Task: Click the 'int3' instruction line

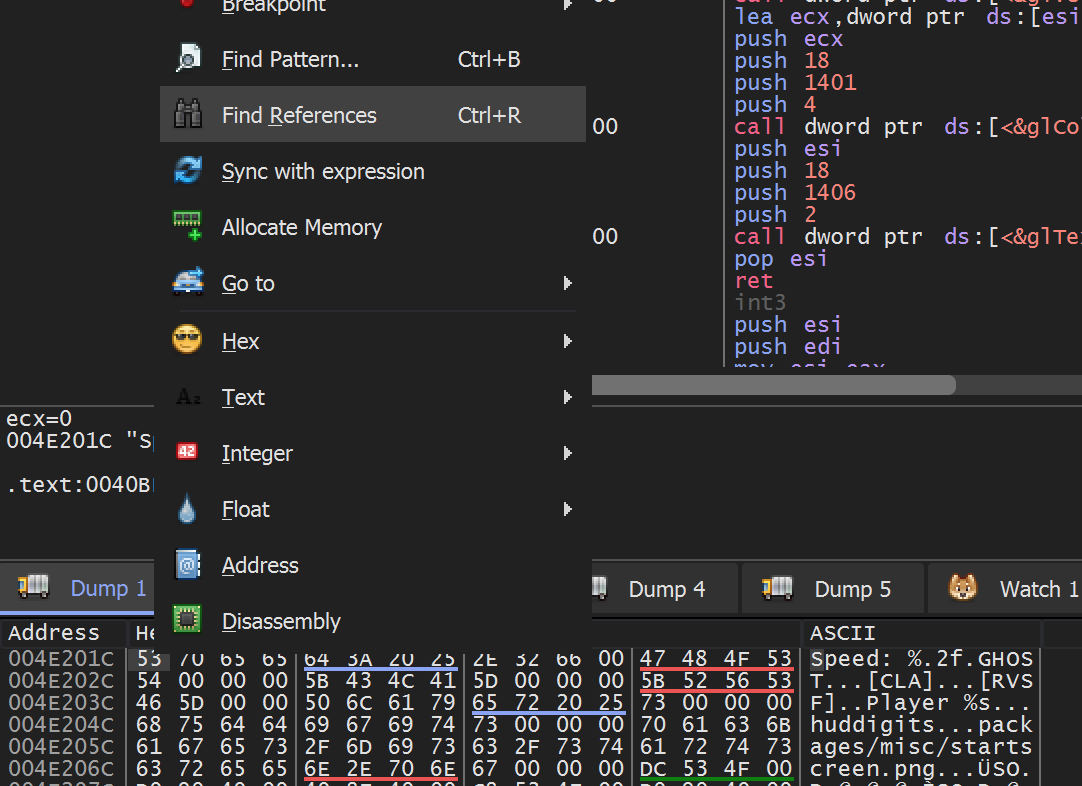Action: pos(760,303)
